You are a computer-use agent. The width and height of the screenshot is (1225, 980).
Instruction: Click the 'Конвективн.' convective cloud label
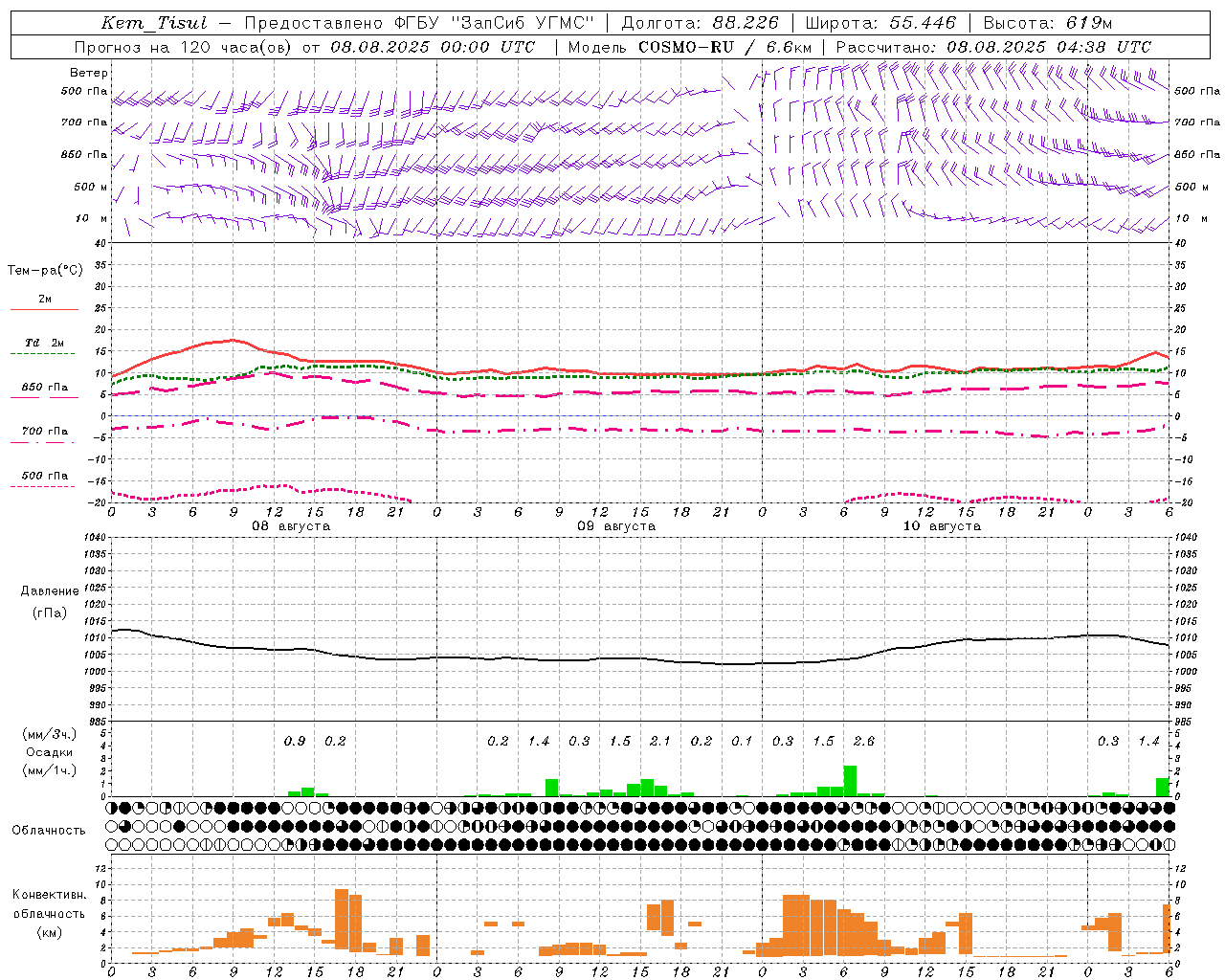pyautogui.click(x=49, y=895)
